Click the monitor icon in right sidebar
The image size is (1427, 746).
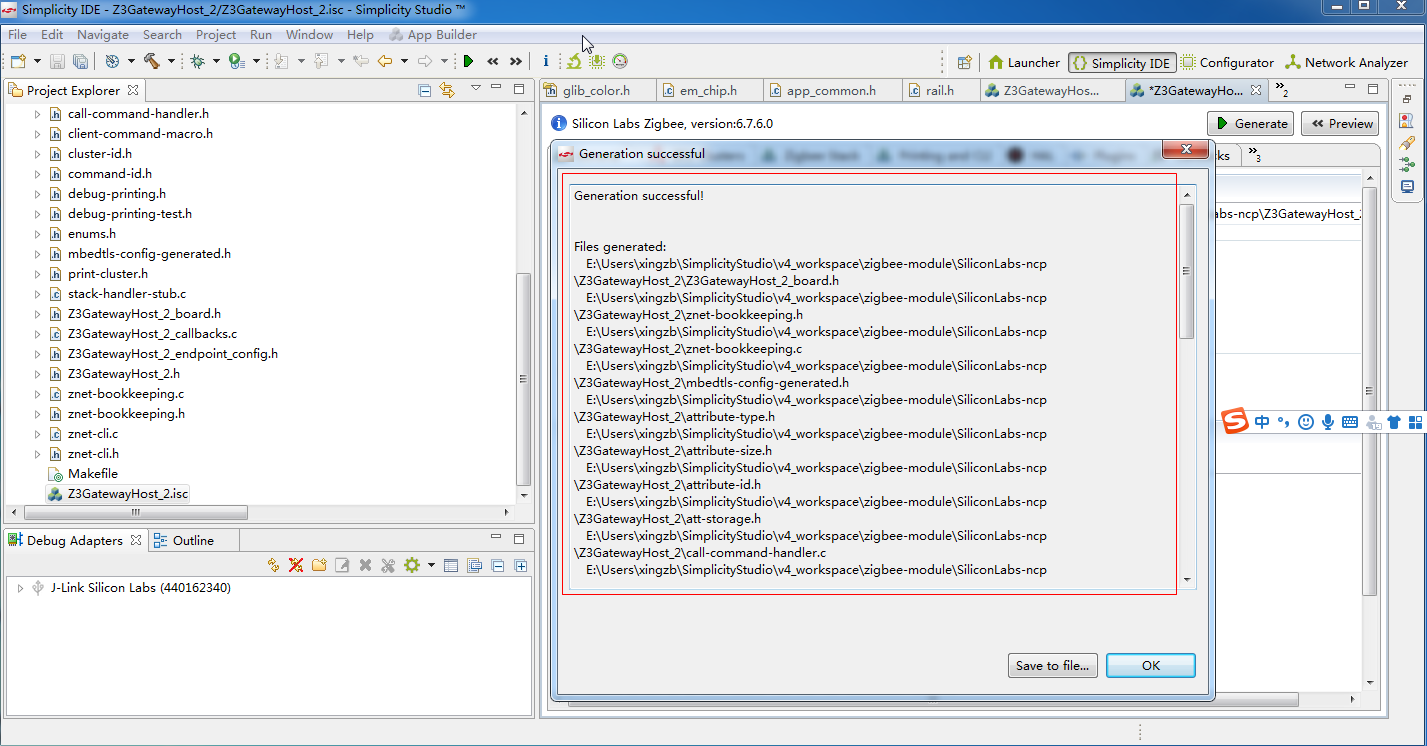point(1407,186)
